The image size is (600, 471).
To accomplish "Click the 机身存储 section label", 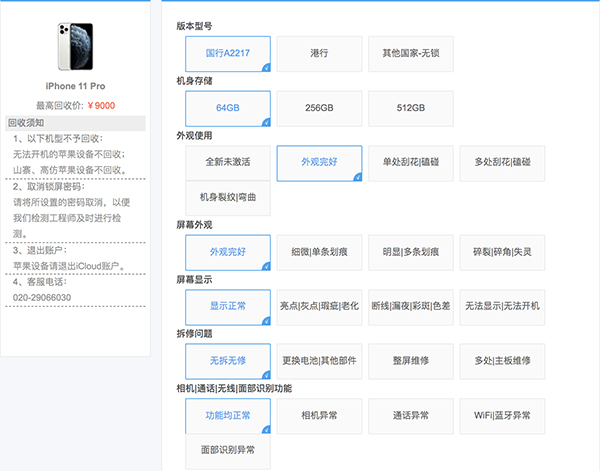I will (194, 81).
